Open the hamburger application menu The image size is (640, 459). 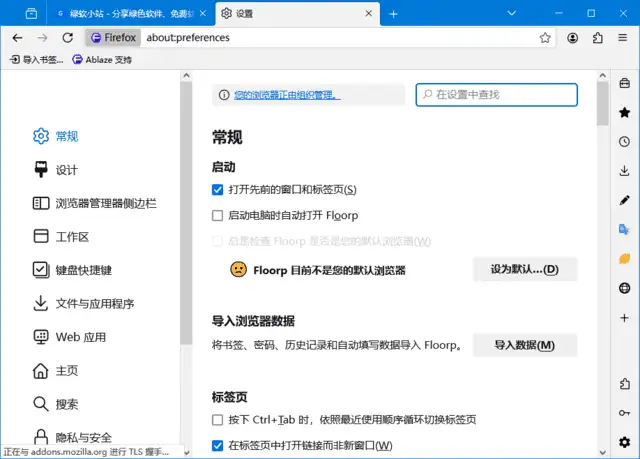[x=624, y=37]
